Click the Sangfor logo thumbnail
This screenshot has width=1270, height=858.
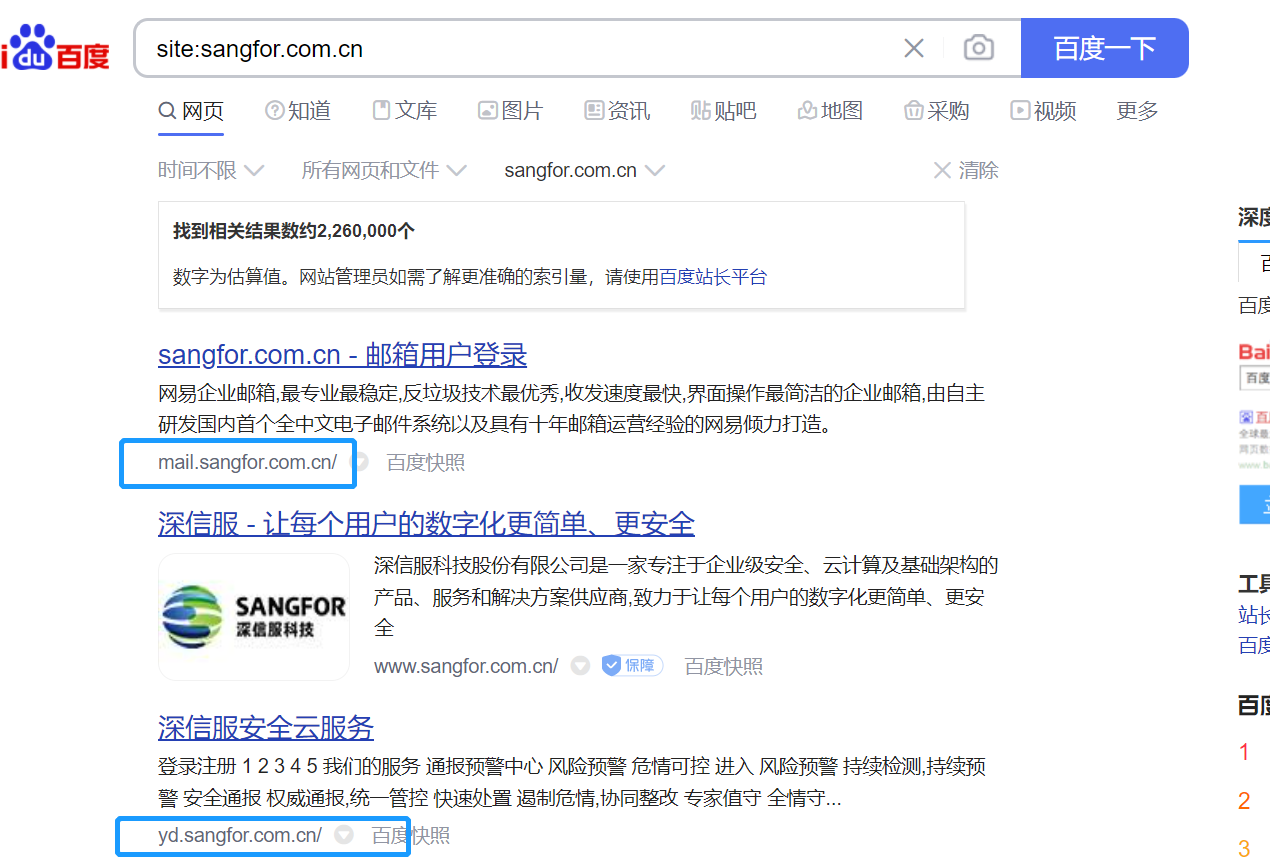pos(254,617)
